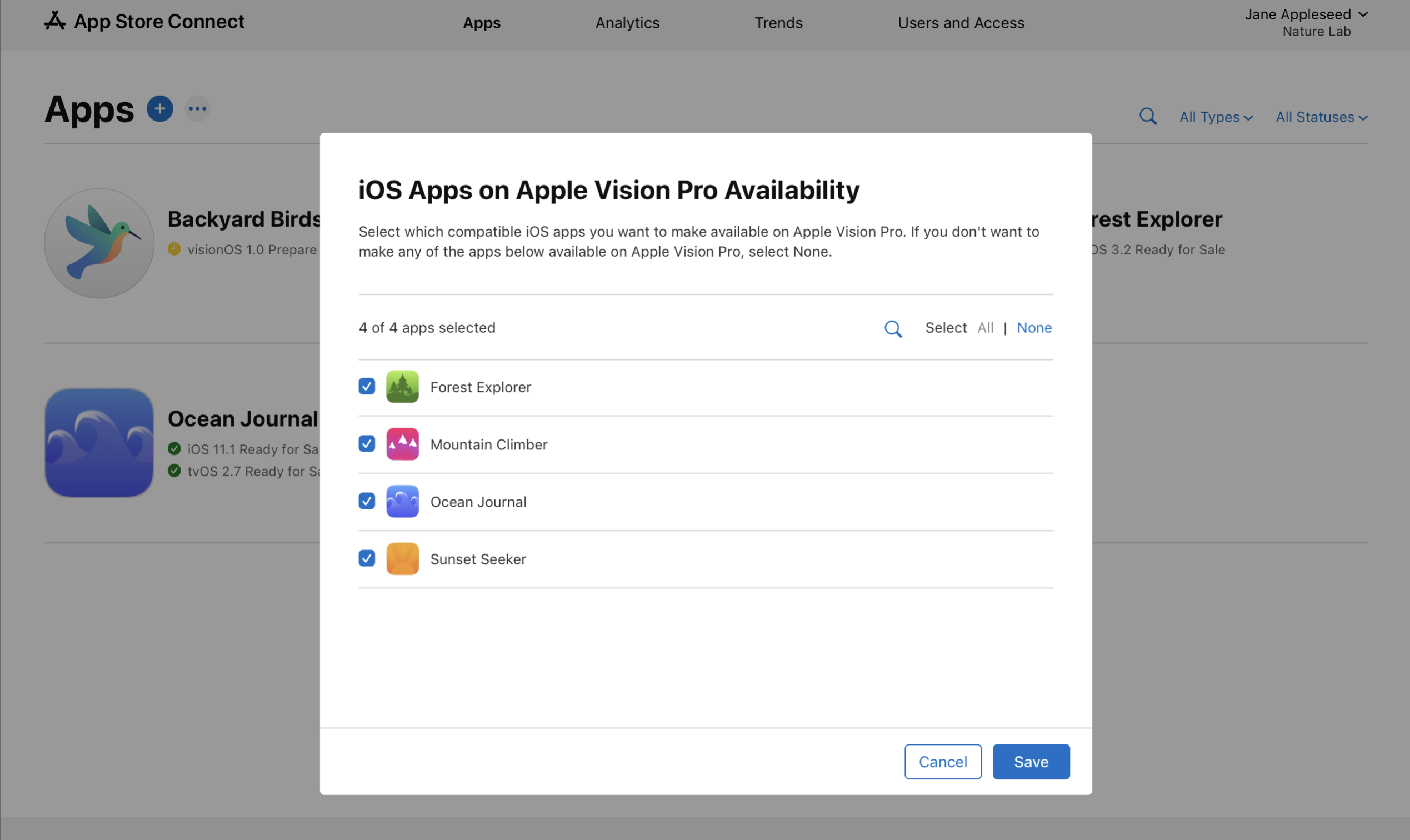Click the search icon near All Types
Viewport: 1410px width, 840px height.
1148,116
